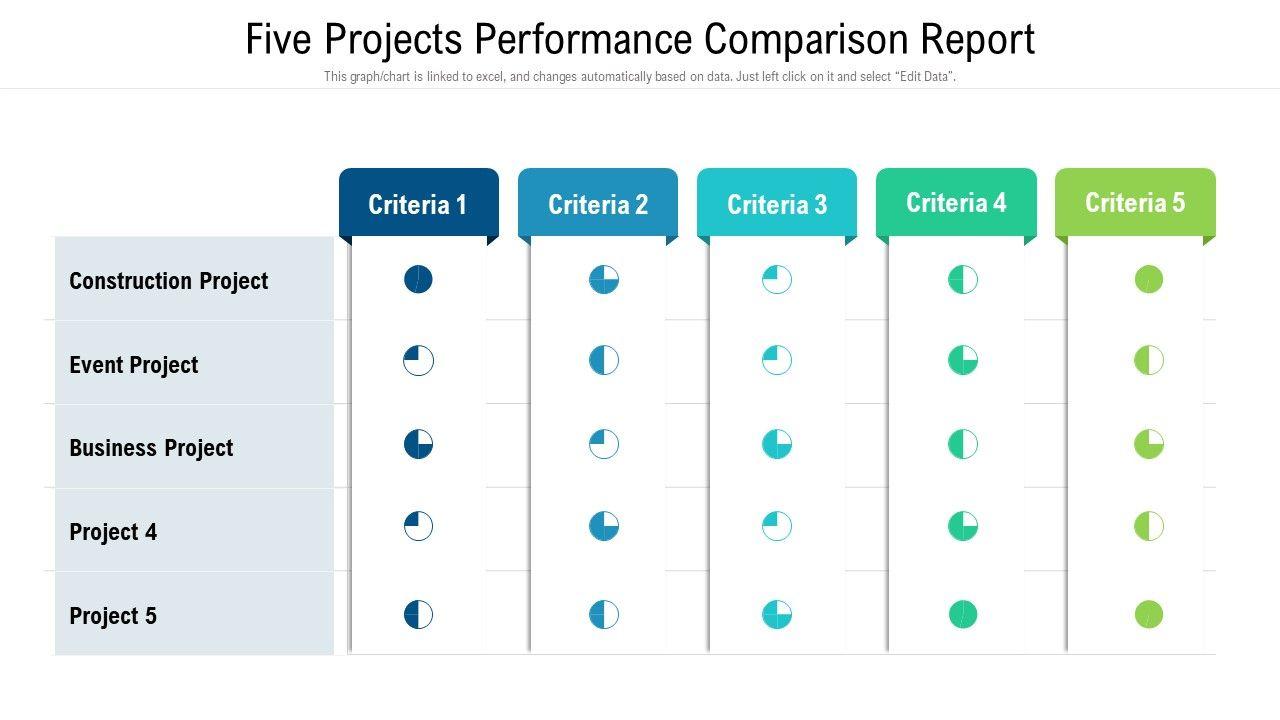This screenshot has height=720, width=1280.
Task: Click the Criteria 3 column header
Action: coord(777,204)
